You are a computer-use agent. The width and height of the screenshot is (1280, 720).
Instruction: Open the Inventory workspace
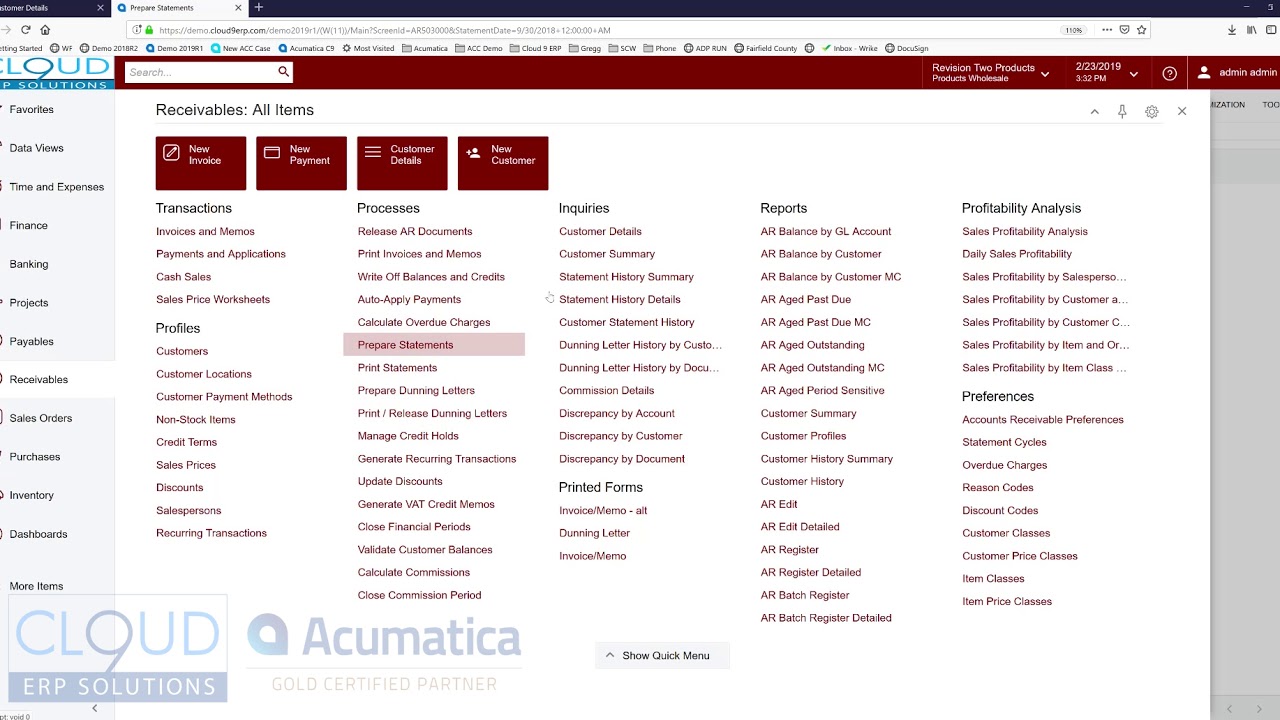pos(32,495)
